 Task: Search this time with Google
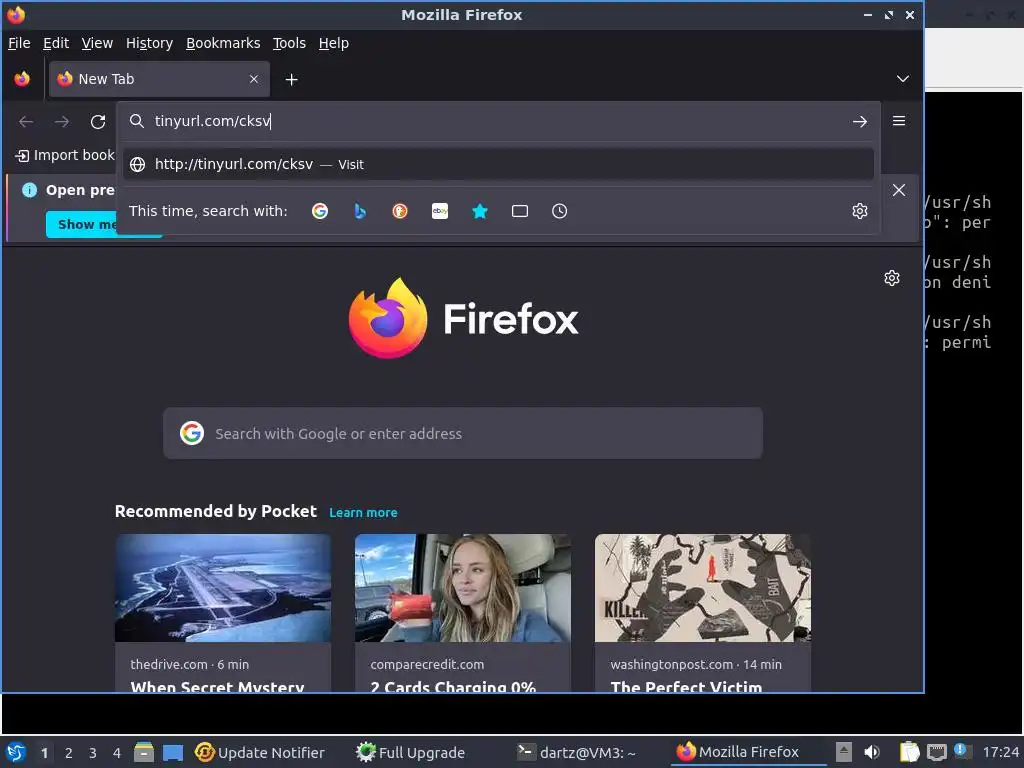tap(320, 211)
